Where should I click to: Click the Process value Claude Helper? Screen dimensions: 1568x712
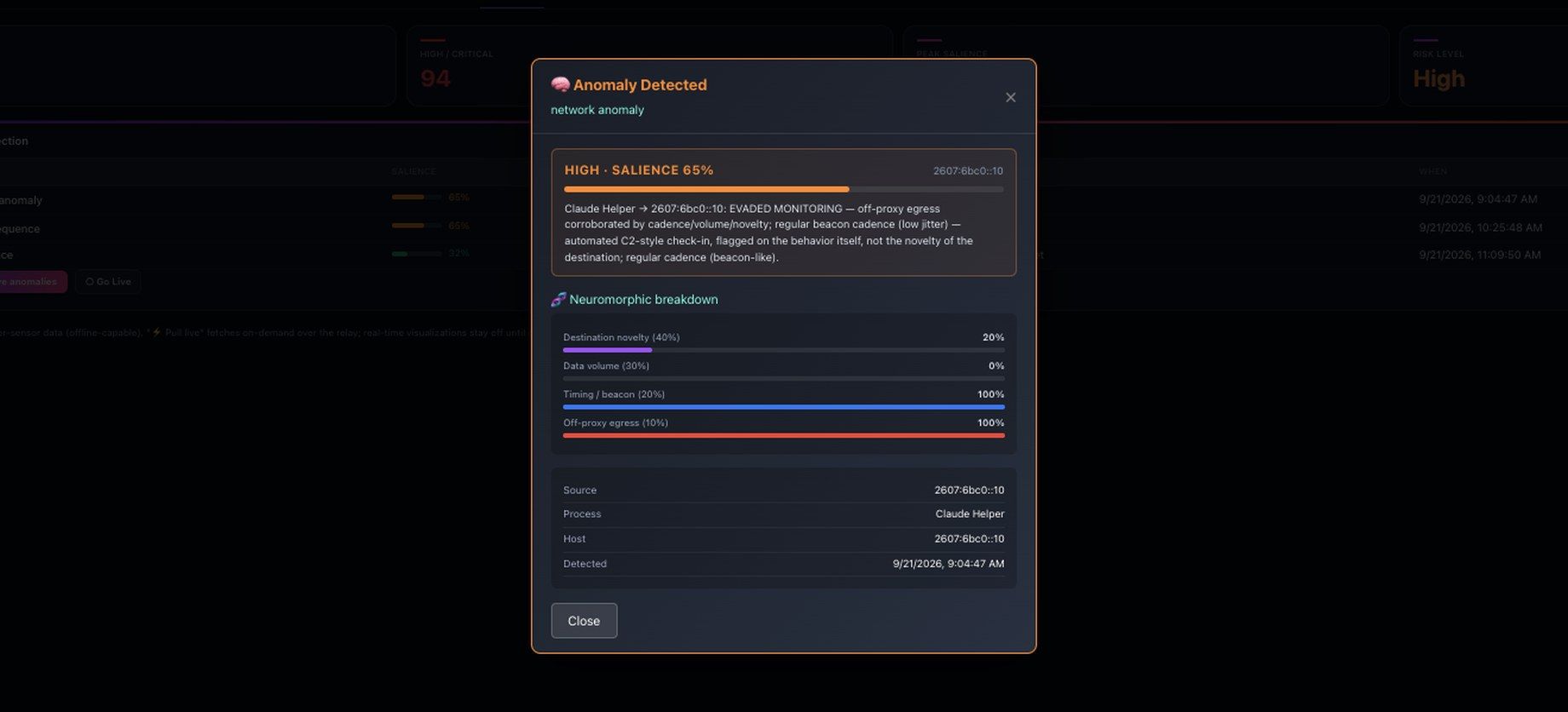tap(970, 514)
